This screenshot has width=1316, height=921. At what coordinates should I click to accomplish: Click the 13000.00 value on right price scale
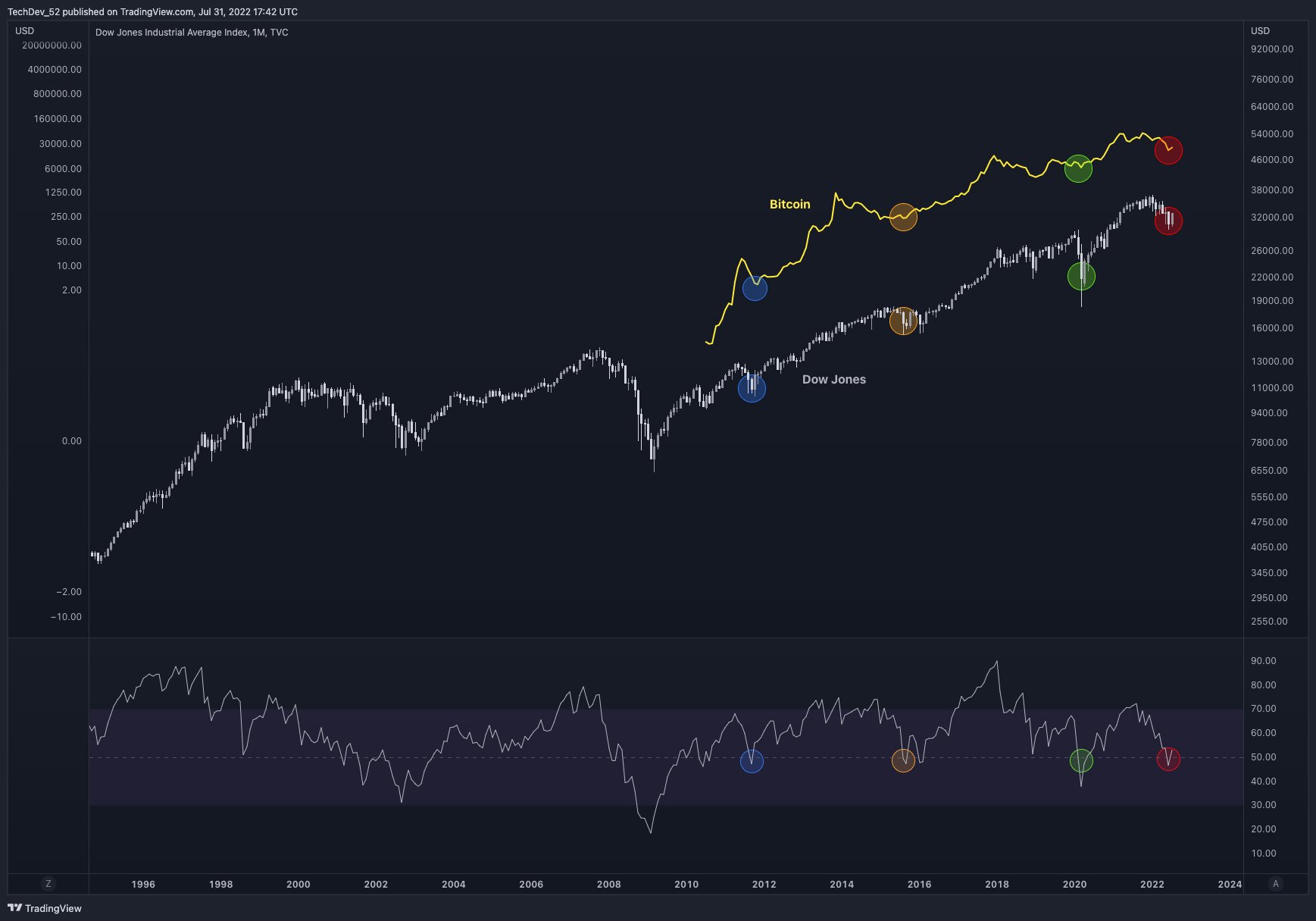1272,362
